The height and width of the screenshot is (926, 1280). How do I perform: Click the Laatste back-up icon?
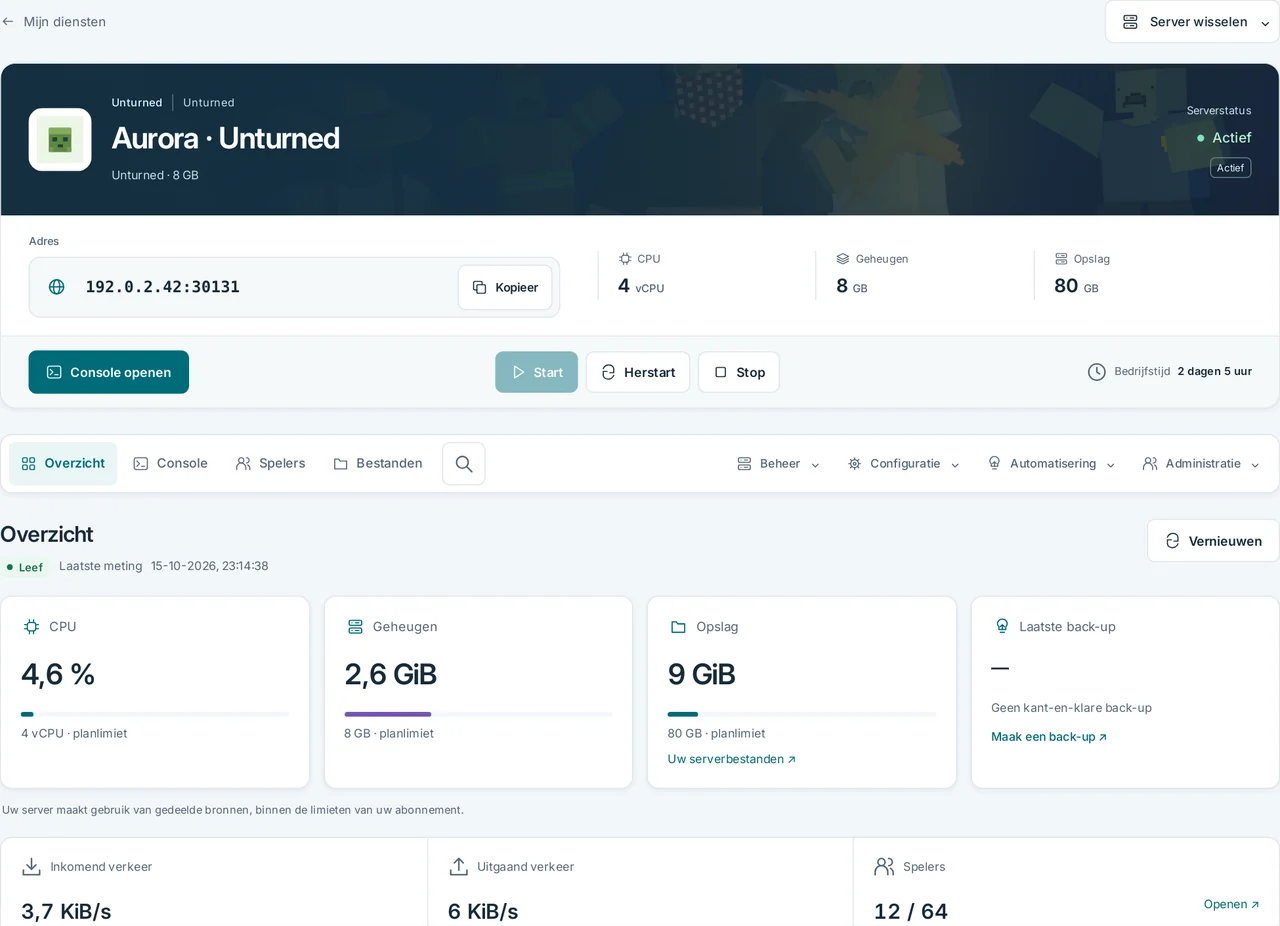(x=1002, y=627)
